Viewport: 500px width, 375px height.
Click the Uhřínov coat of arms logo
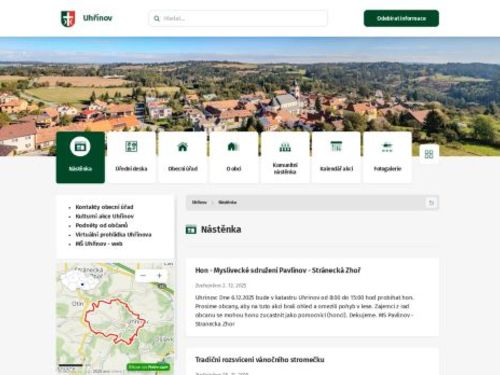tap(68, 19)
